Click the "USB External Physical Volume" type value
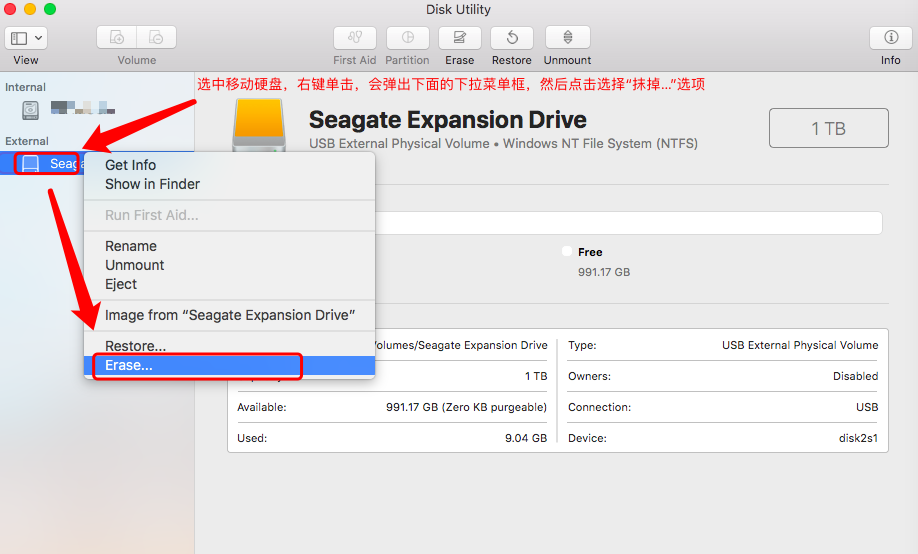 pos(800,346)
